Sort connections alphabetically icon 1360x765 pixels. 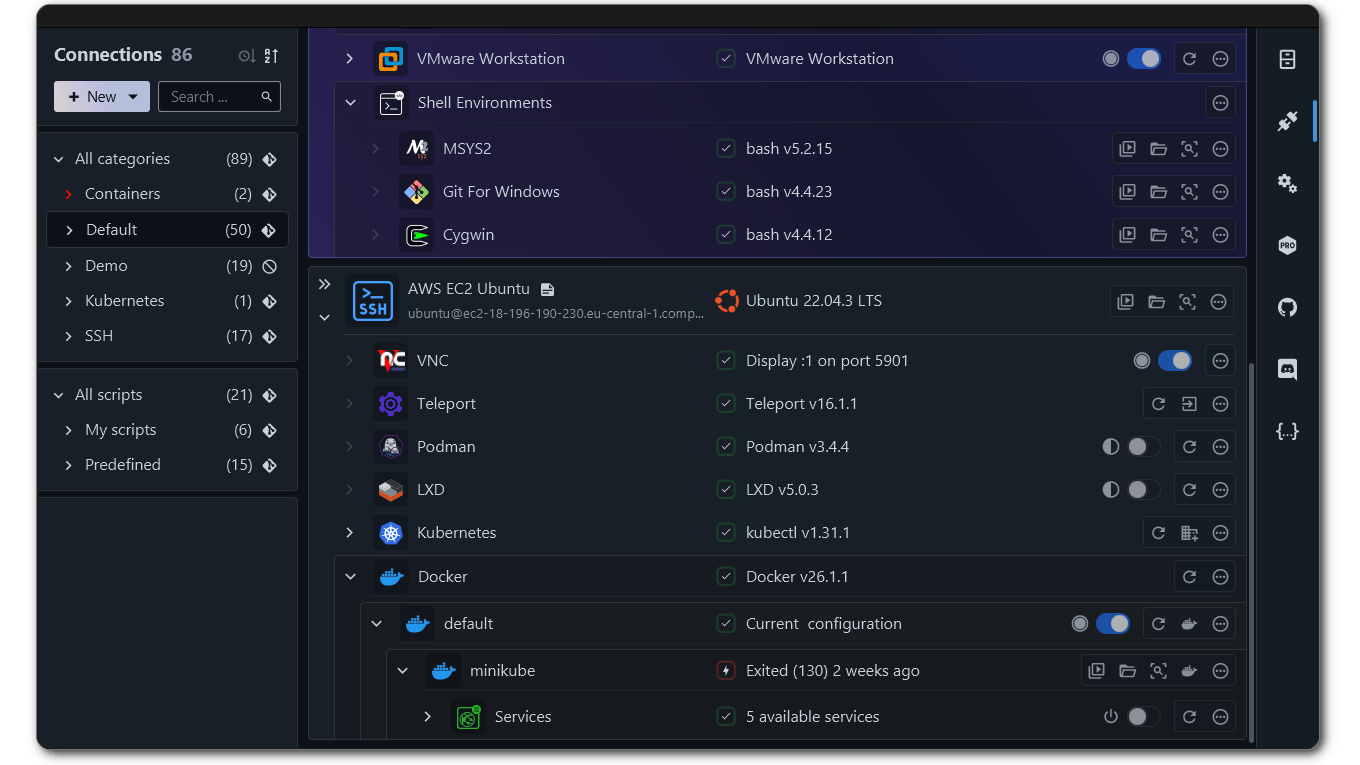pyautogui.click(x=271, y=56)
